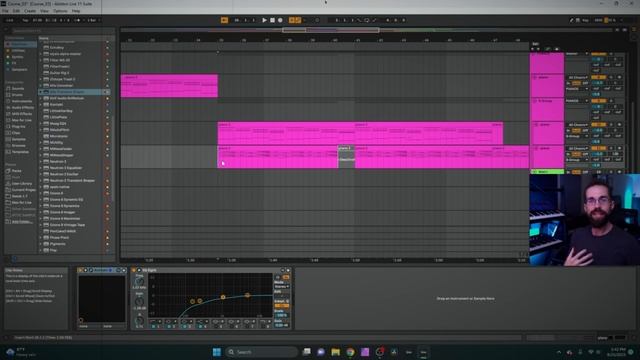Open the View menu
Image resolution: width=640 pixels, height=360 pixels.
click(44, 11)
